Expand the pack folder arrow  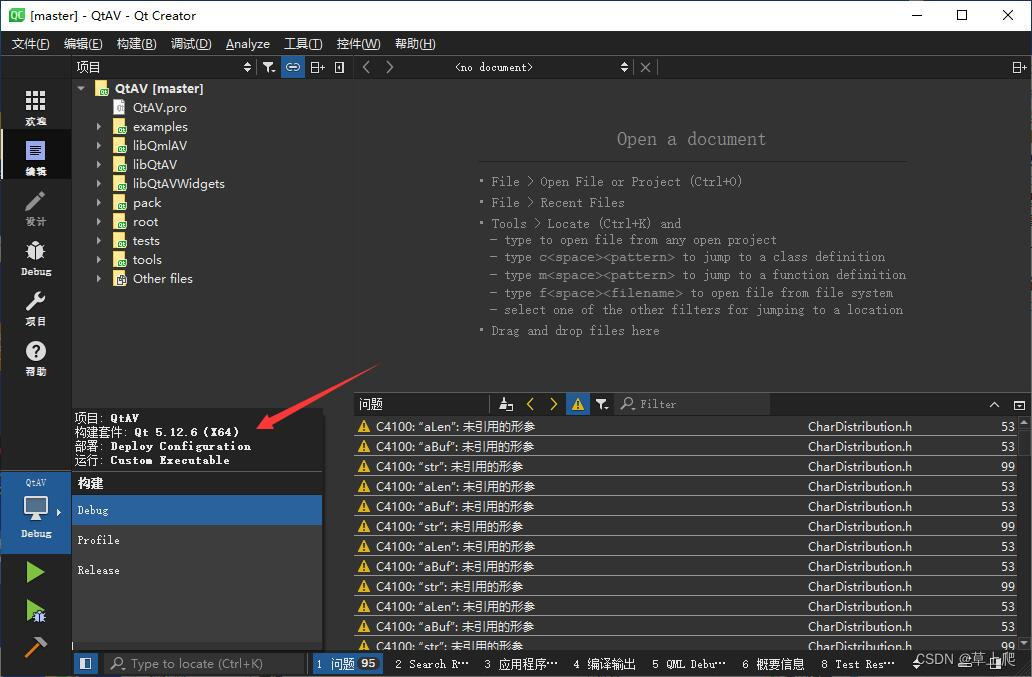click(x=99, y=203)
